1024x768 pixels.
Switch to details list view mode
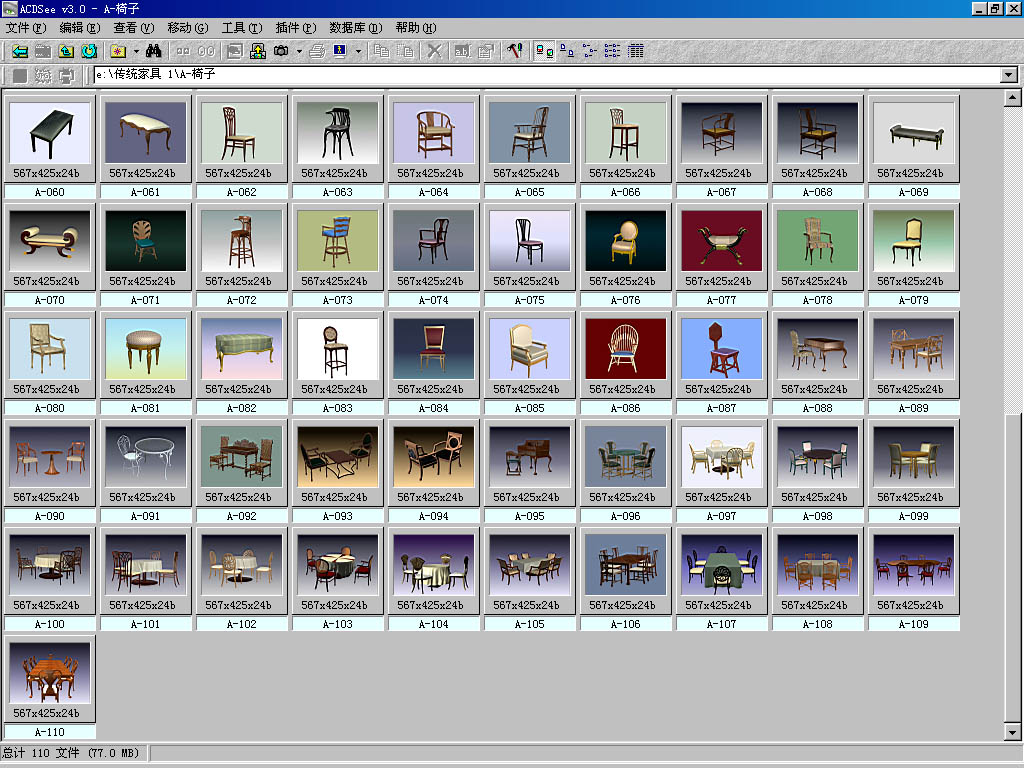[636, 51]
